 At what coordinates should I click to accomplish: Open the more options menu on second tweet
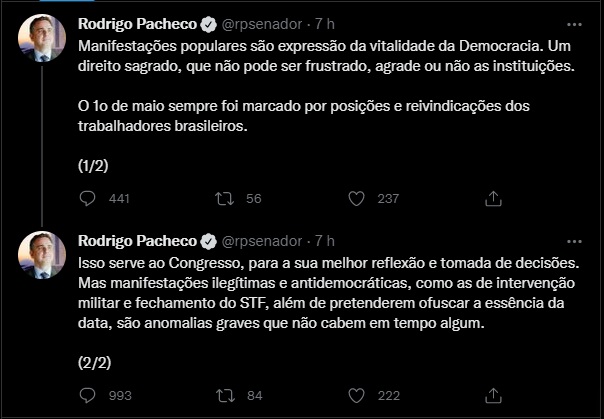coord(573,241)
